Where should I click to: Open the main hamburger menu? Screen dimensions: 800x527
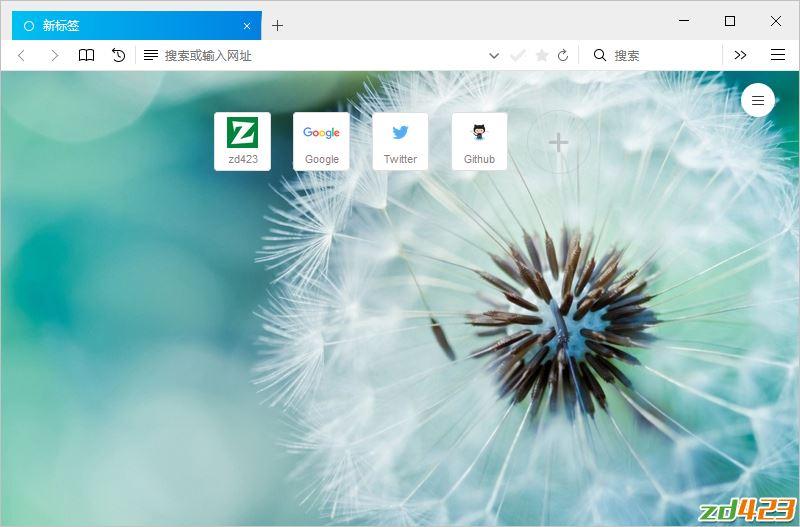pos(778,55)
